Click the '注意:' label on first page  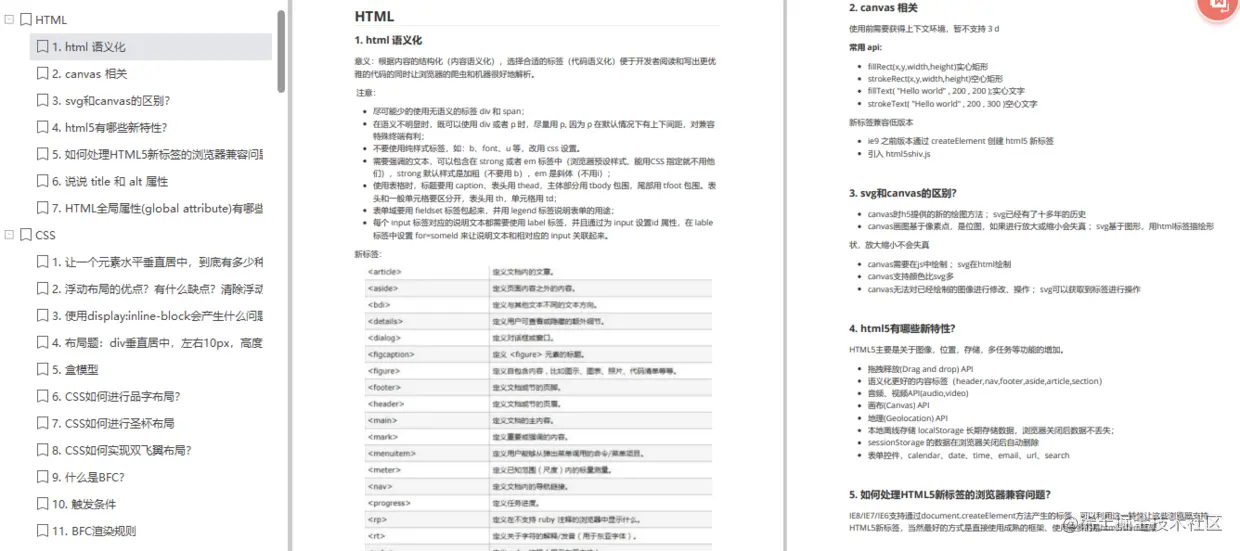[365, 93]
